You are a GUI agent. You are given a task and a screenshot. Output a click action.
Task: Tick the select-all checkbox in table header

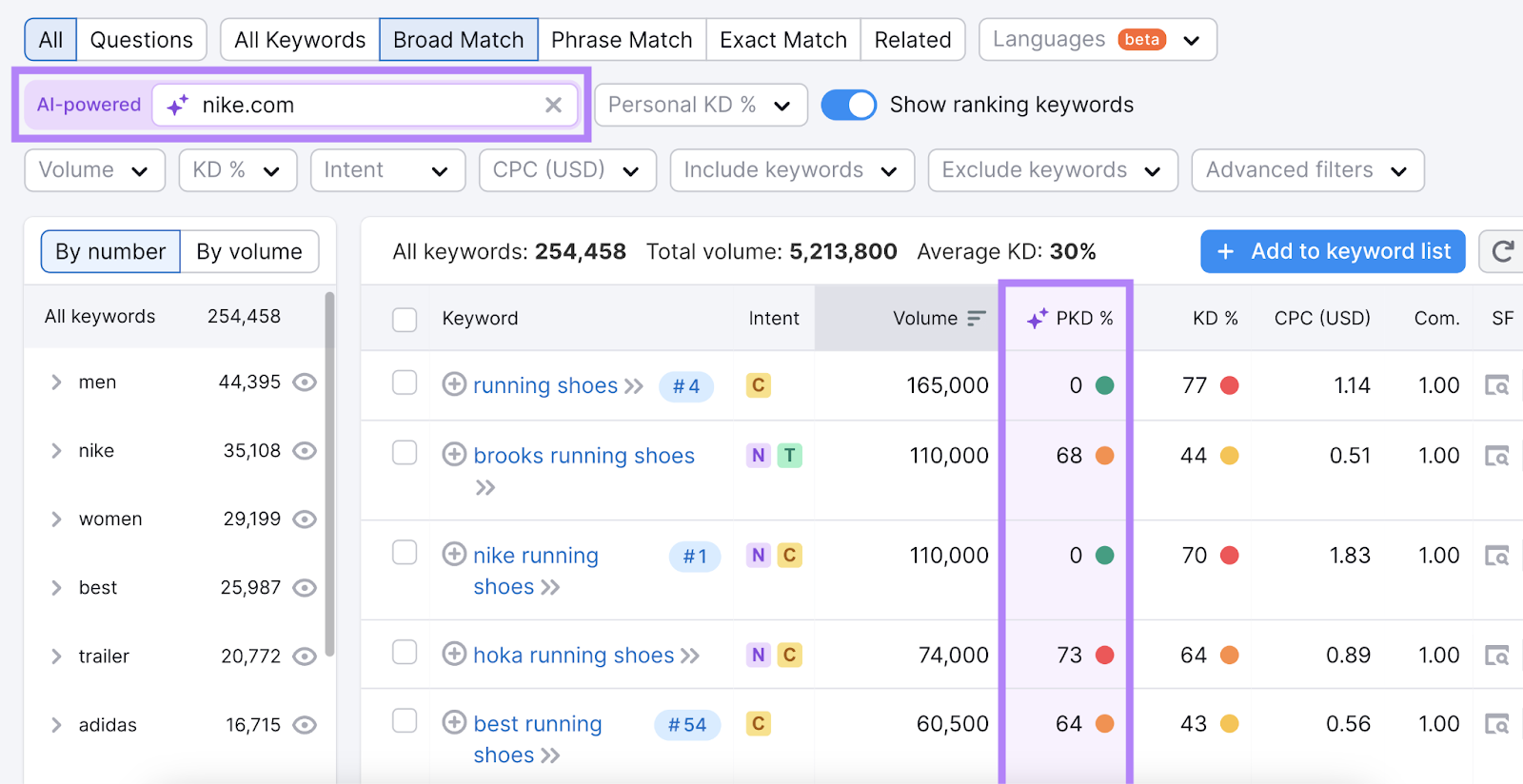405,320
